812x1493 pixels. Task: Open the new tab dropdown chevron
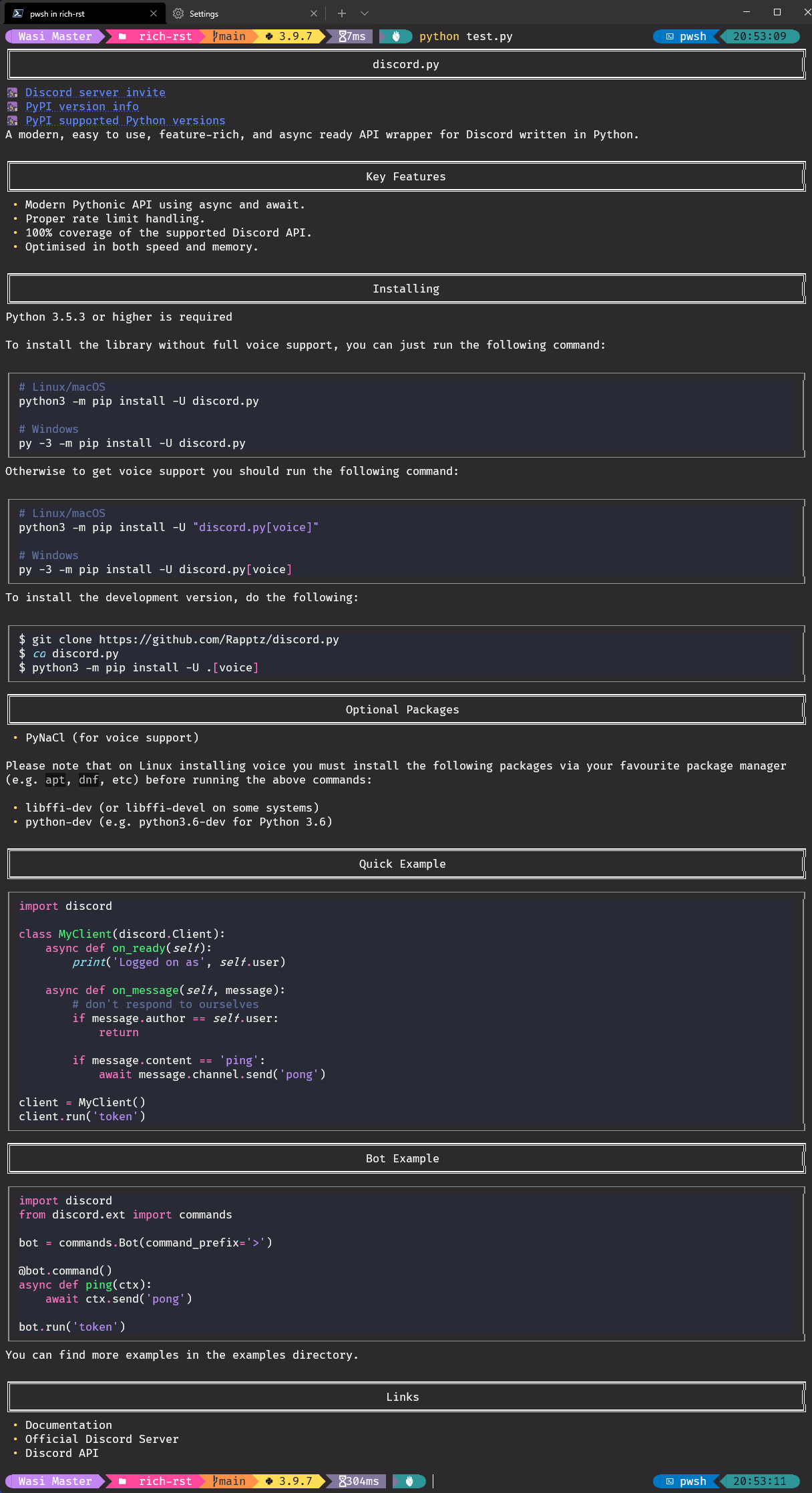(x=364, y=13)
